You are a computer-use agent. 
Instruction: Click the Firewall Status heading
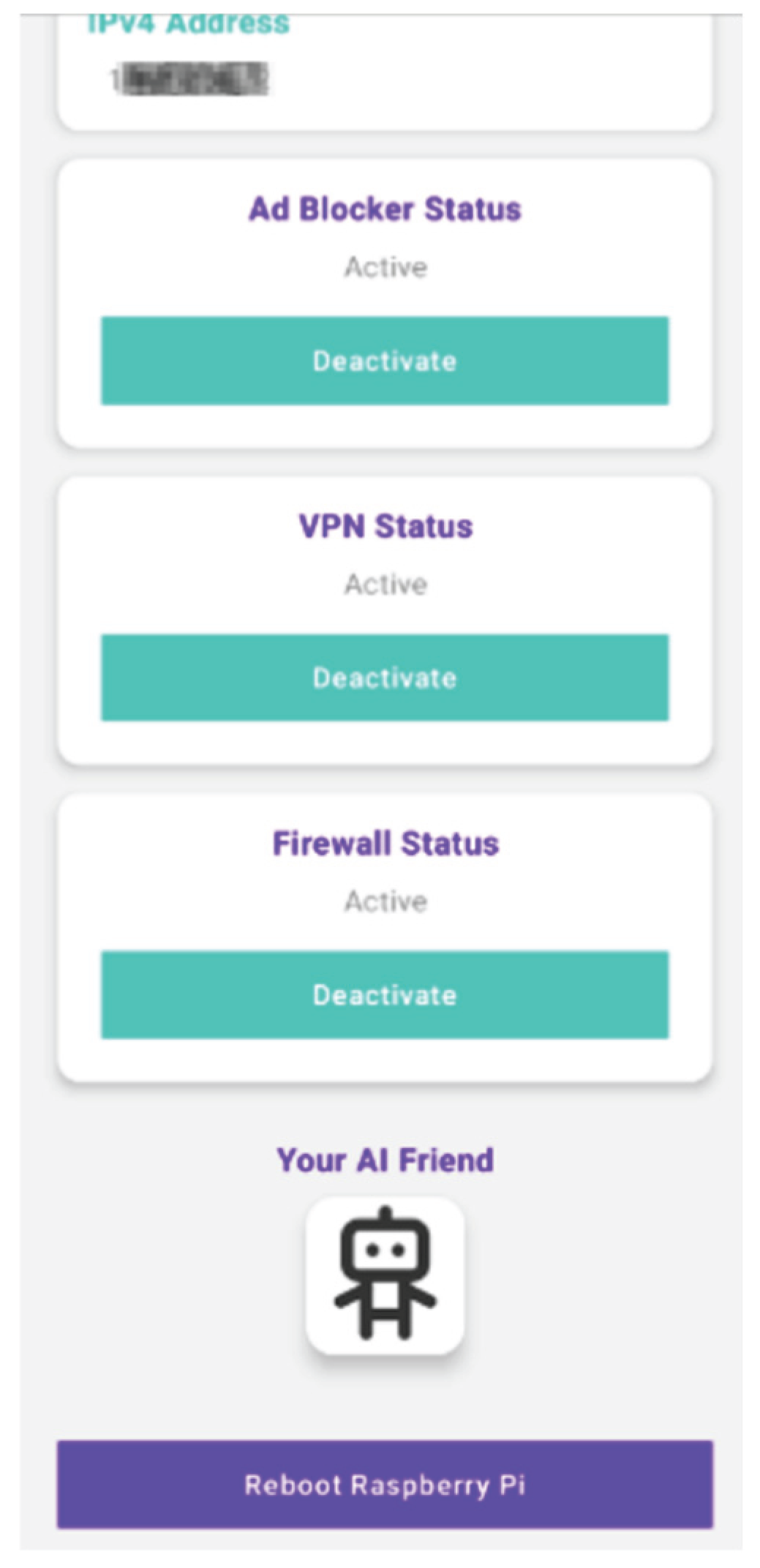(x=385, y=844)
